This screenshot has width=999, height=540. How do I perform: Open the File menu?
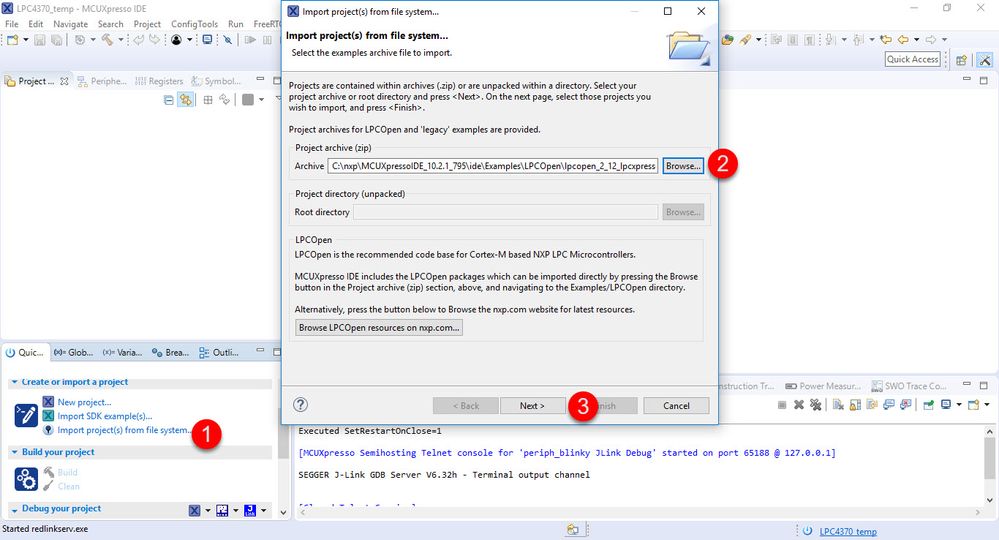coord(11,24)
